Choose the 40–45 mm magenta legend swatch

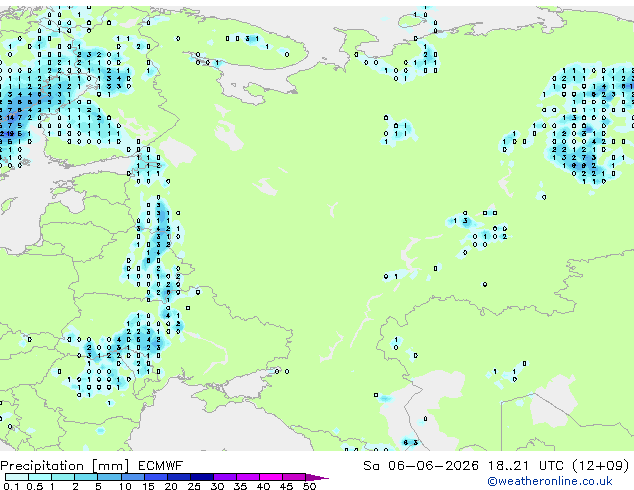(x=271, y=477)
